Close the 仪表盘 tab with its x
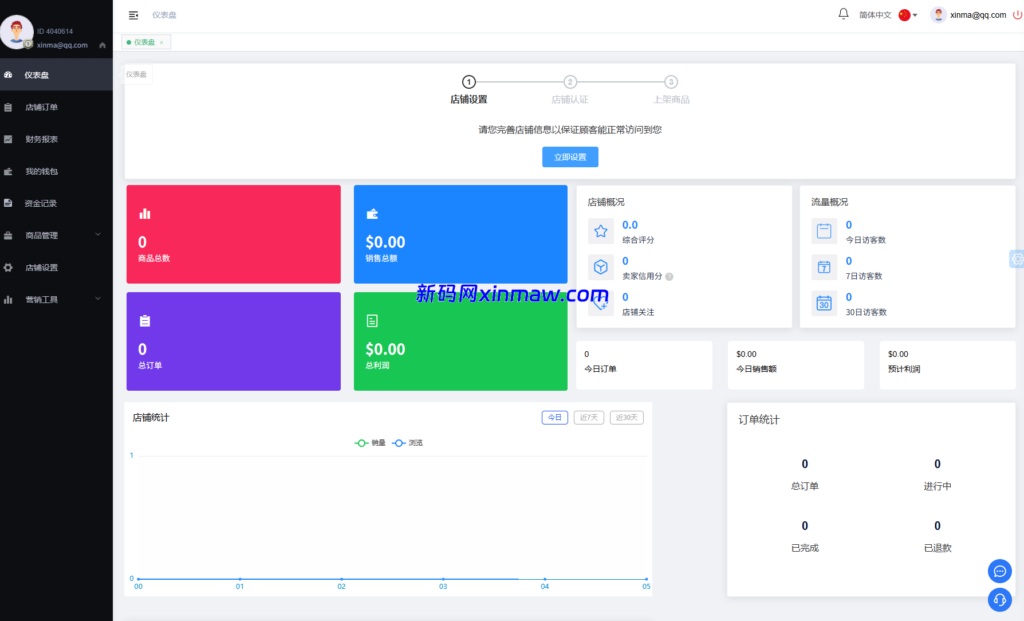 coord(161,42)
